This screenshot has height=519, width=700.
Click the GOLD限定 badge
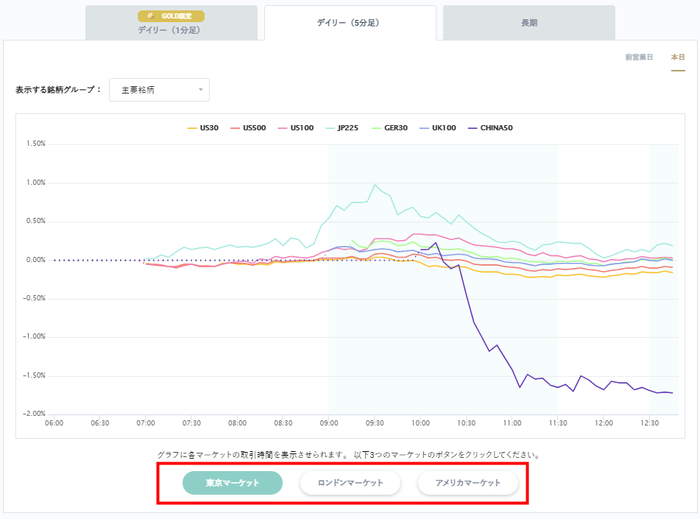(171, 17)
